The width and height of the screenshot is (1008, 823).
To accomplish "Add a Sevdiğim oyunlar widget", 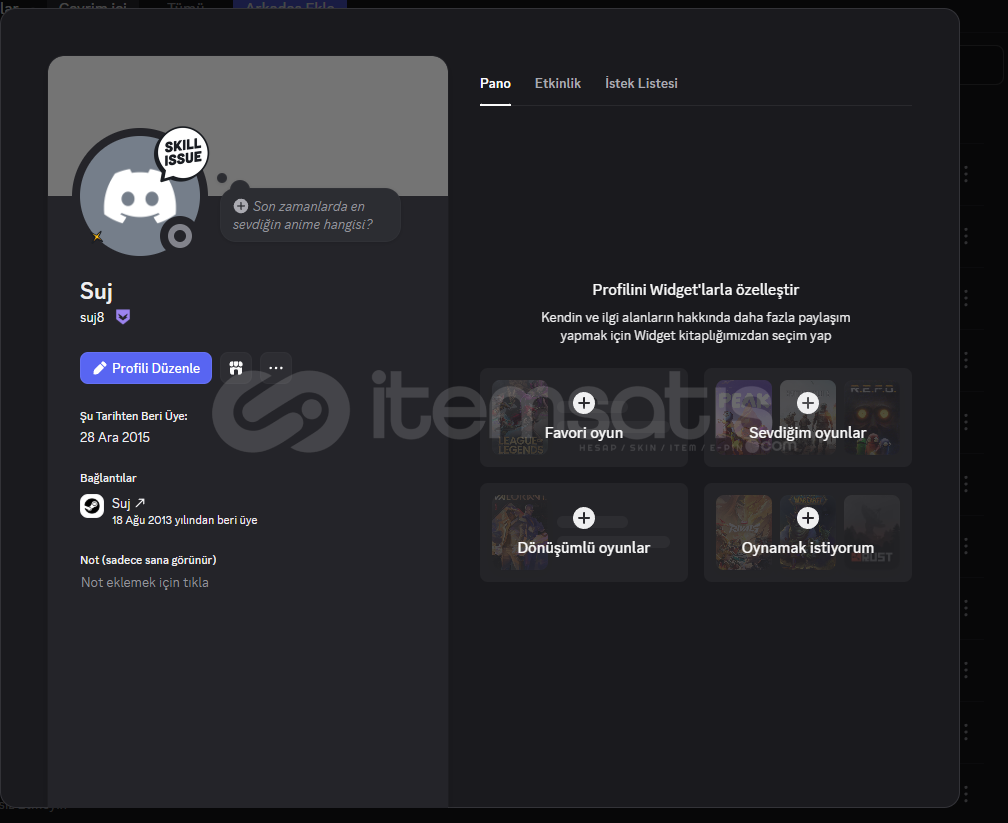I will click(807, 417).
